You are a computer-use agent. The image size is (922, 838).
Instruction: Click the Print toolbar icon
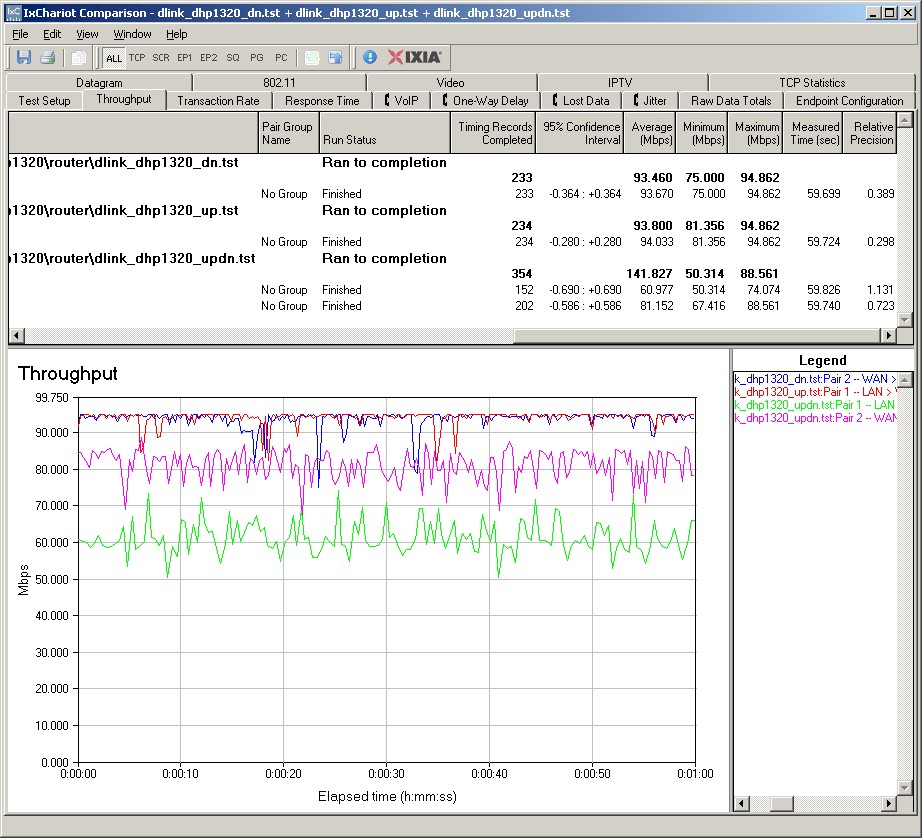point(48,57)
